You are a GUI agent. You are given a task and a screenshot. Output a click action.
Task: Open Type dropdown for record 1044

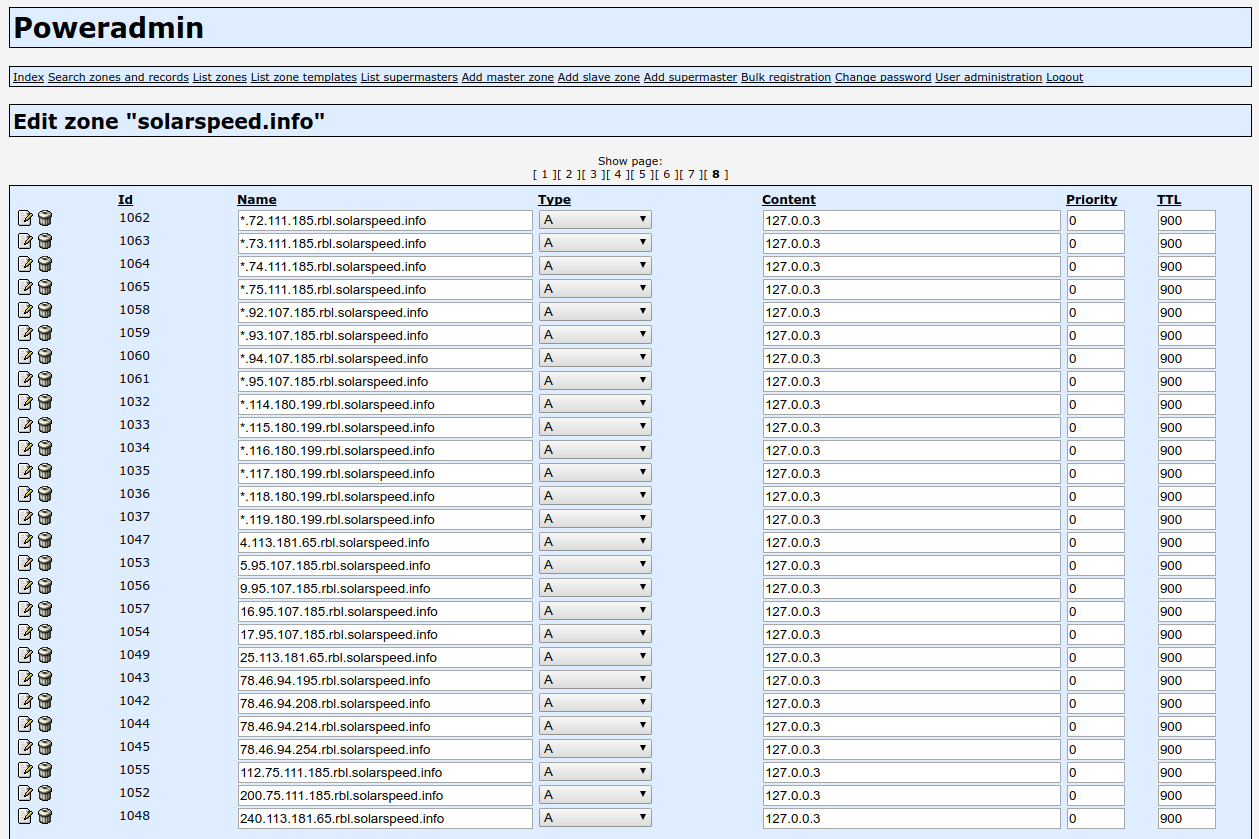click(x=595, y=726)
